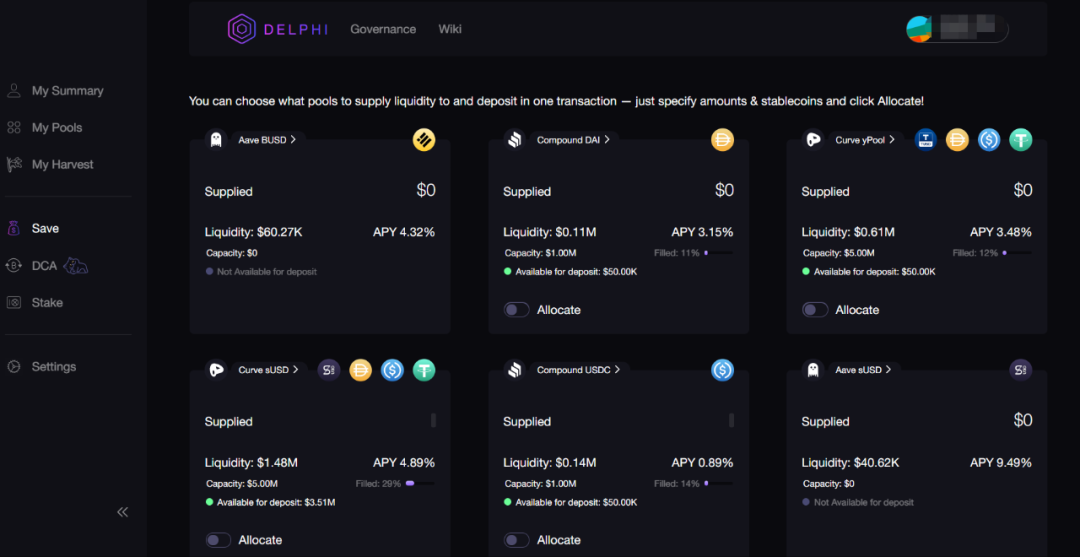This screenshot has height=557, width=1080.
Task: Open Settings from the sidebar
Action: click(x=53, y=367)
